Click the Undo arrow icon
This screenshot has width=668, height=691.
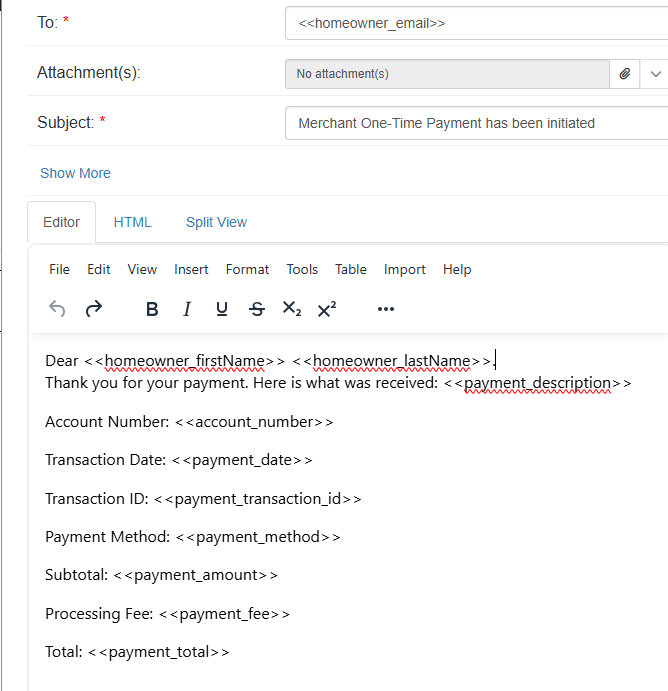pos(57,309)
